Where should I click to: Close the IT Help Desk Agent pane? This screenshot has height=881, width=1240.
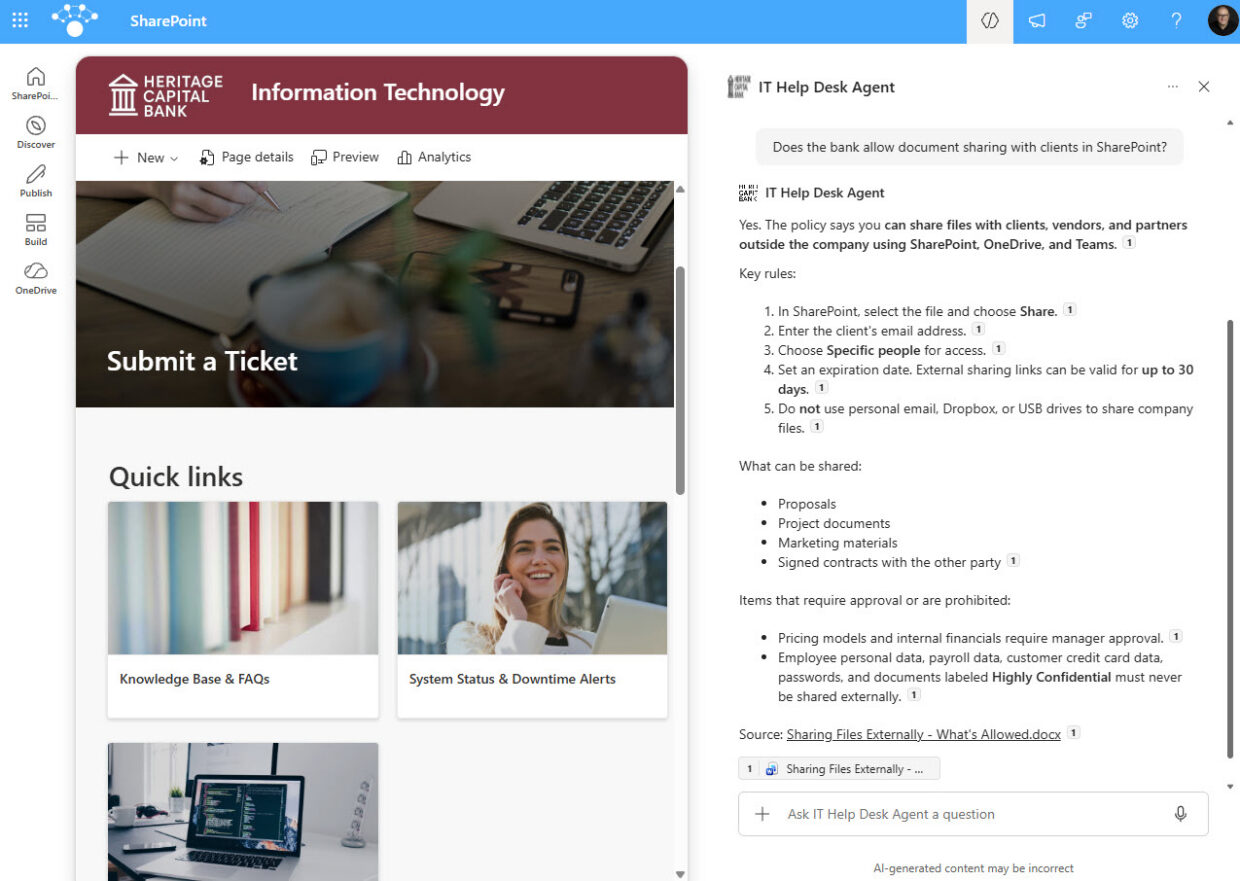1204,87
